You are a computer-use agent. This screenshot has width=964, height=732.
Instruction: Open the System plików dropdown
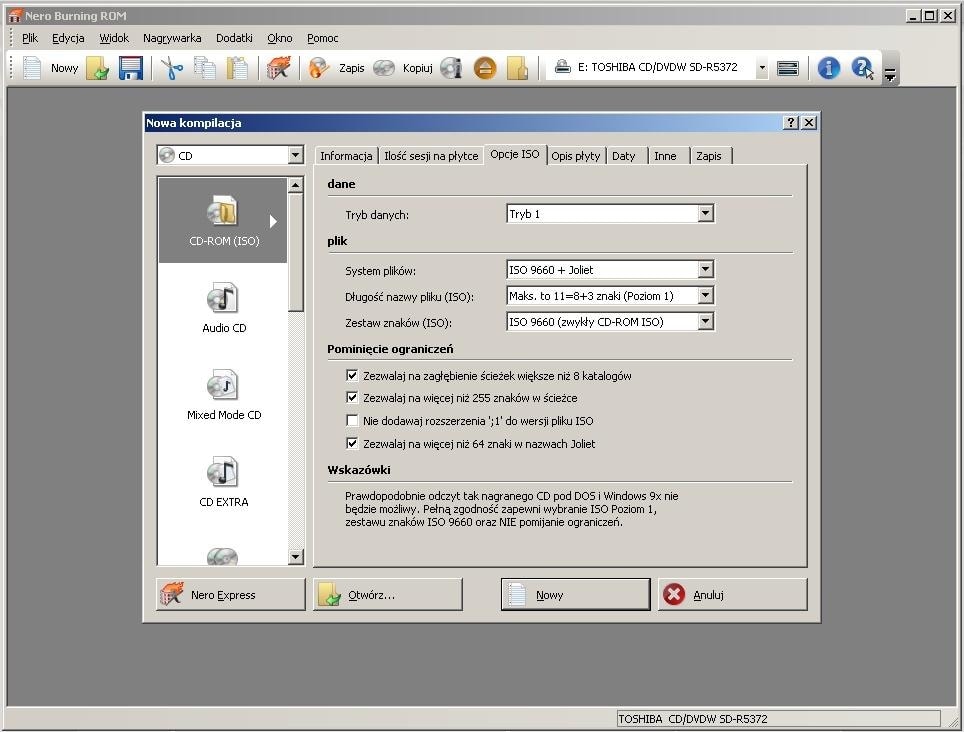click(x=706, y=270)
